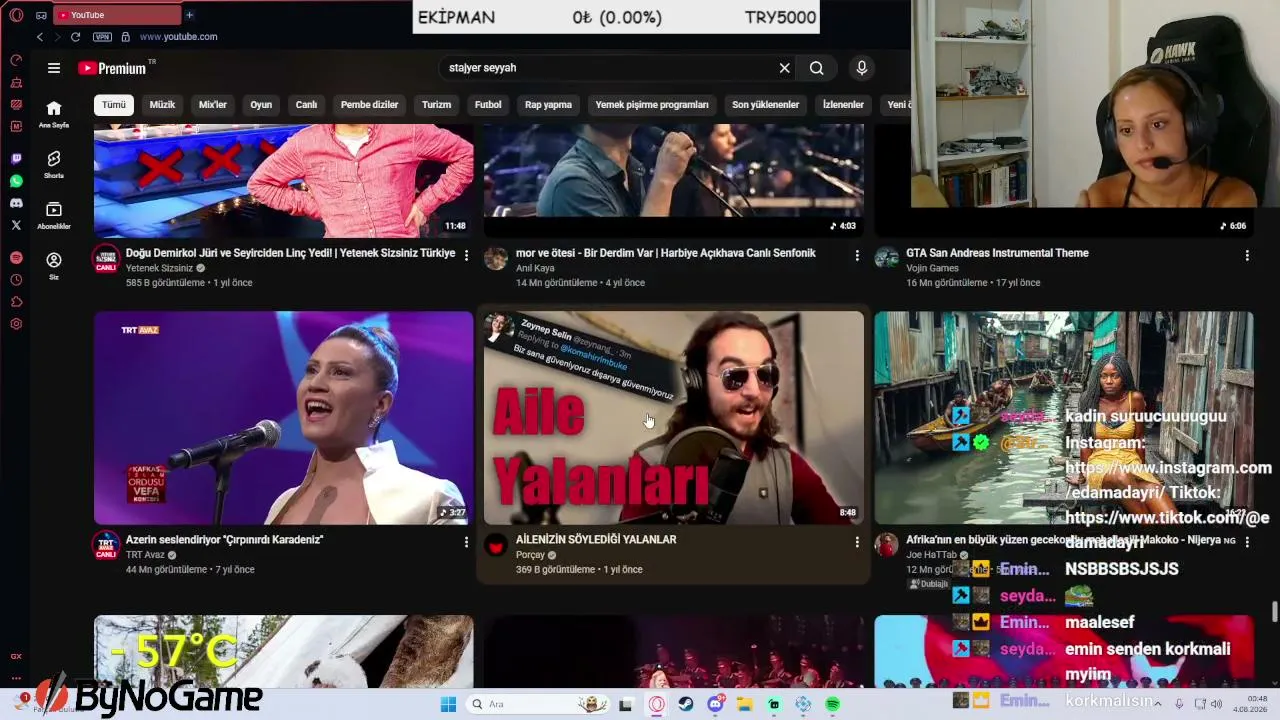Select the Yemek pişirme programları chip
1280x720 pixels.
pyautogui.click(x=652, y=104)
